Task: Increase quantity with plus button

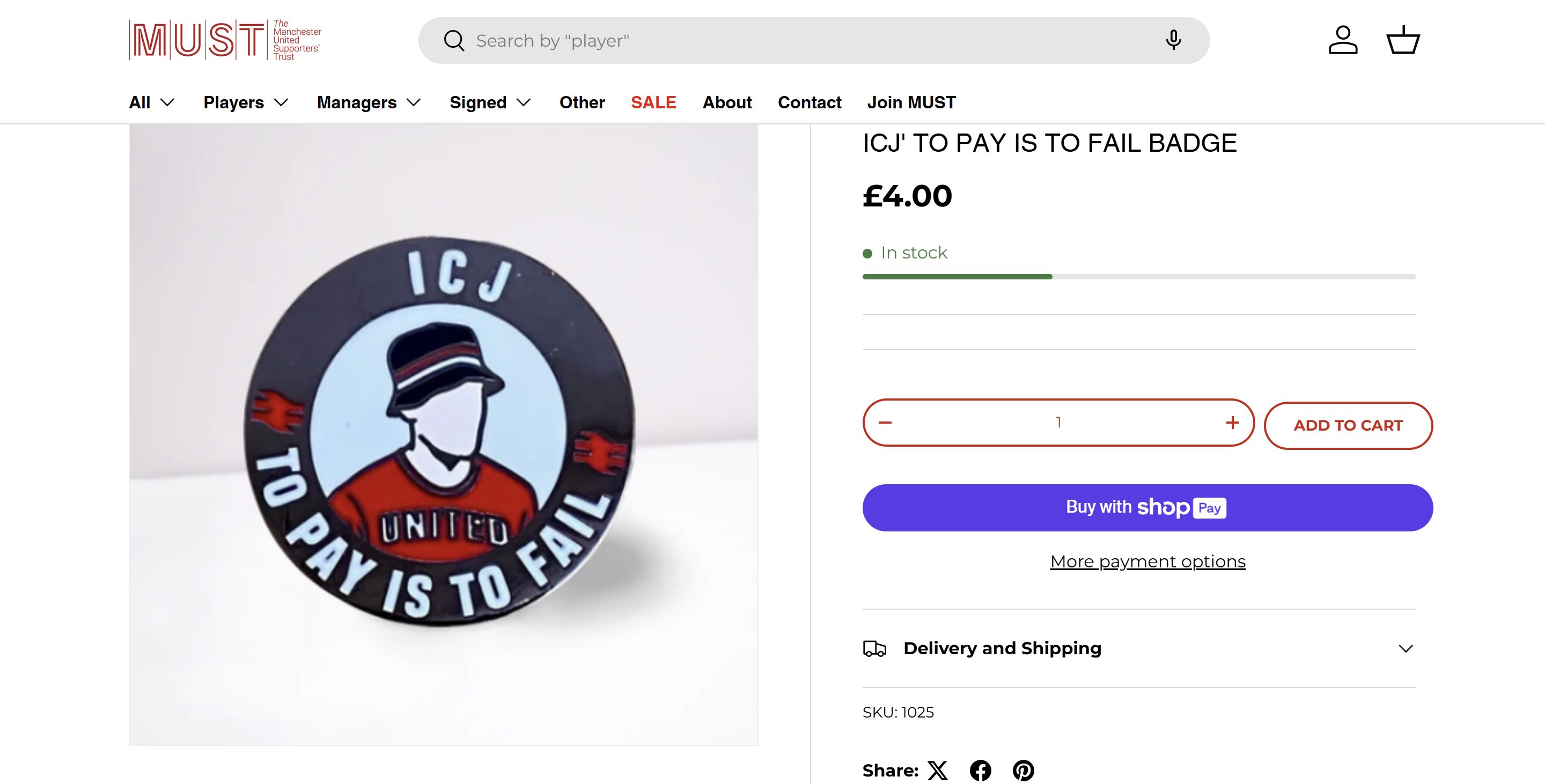Action: 1233,423
